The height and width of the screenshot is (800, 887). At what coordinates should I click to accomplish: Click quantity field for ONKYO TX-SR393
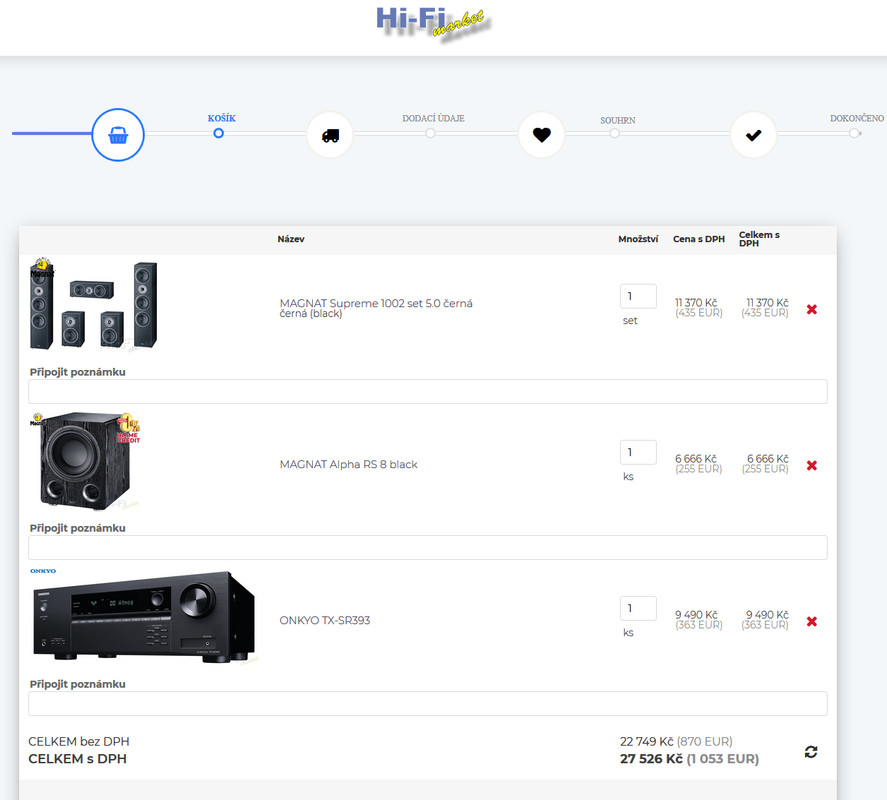coord(638,608)
